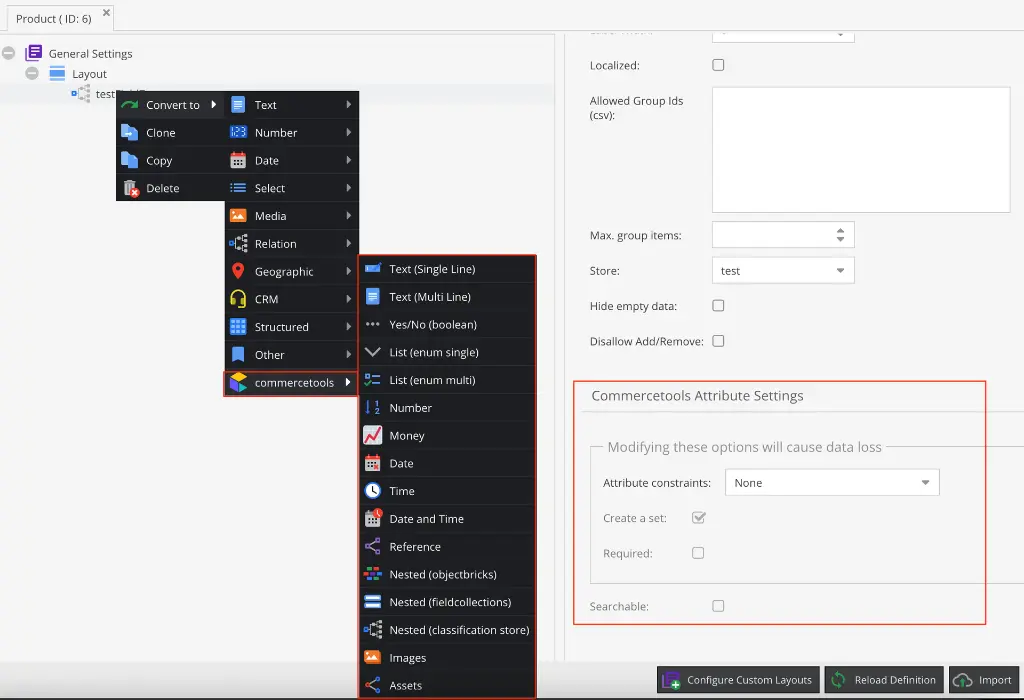1024x700 pixels.
Task: Click the commercetools cube icon
Action: pyautogui.click(x=238, y=383)
